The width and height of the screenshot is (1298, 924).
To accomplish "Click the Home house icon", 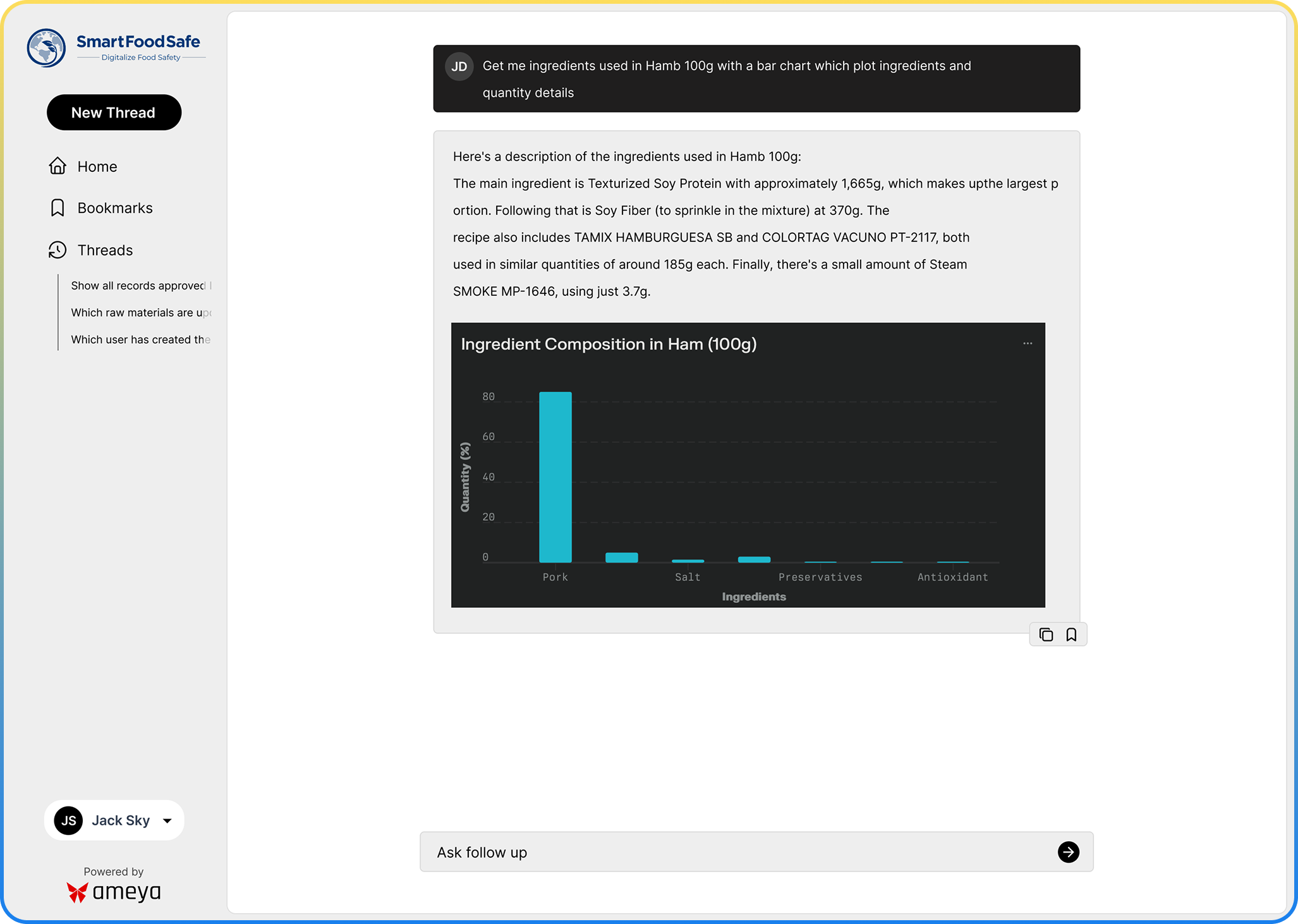I will tap(58, 166).
